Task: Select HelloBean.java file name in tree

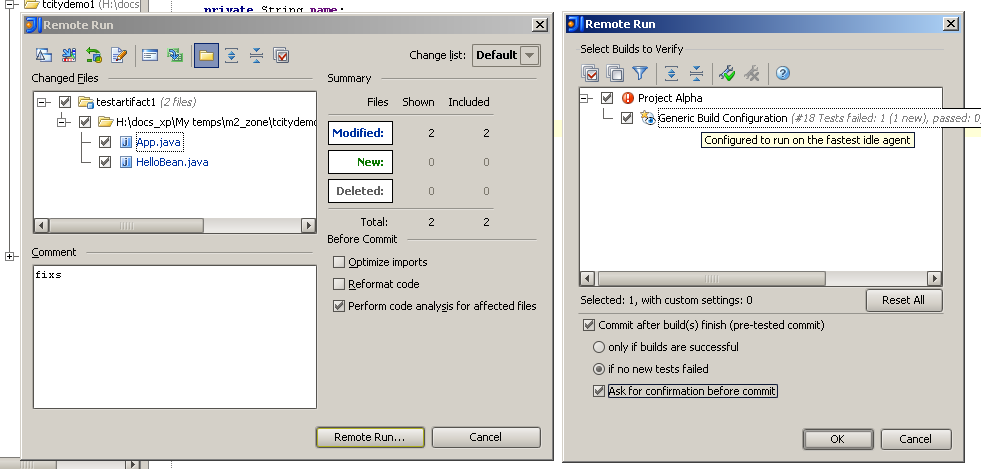Action: pyautogui.click(x=172, y=163)
